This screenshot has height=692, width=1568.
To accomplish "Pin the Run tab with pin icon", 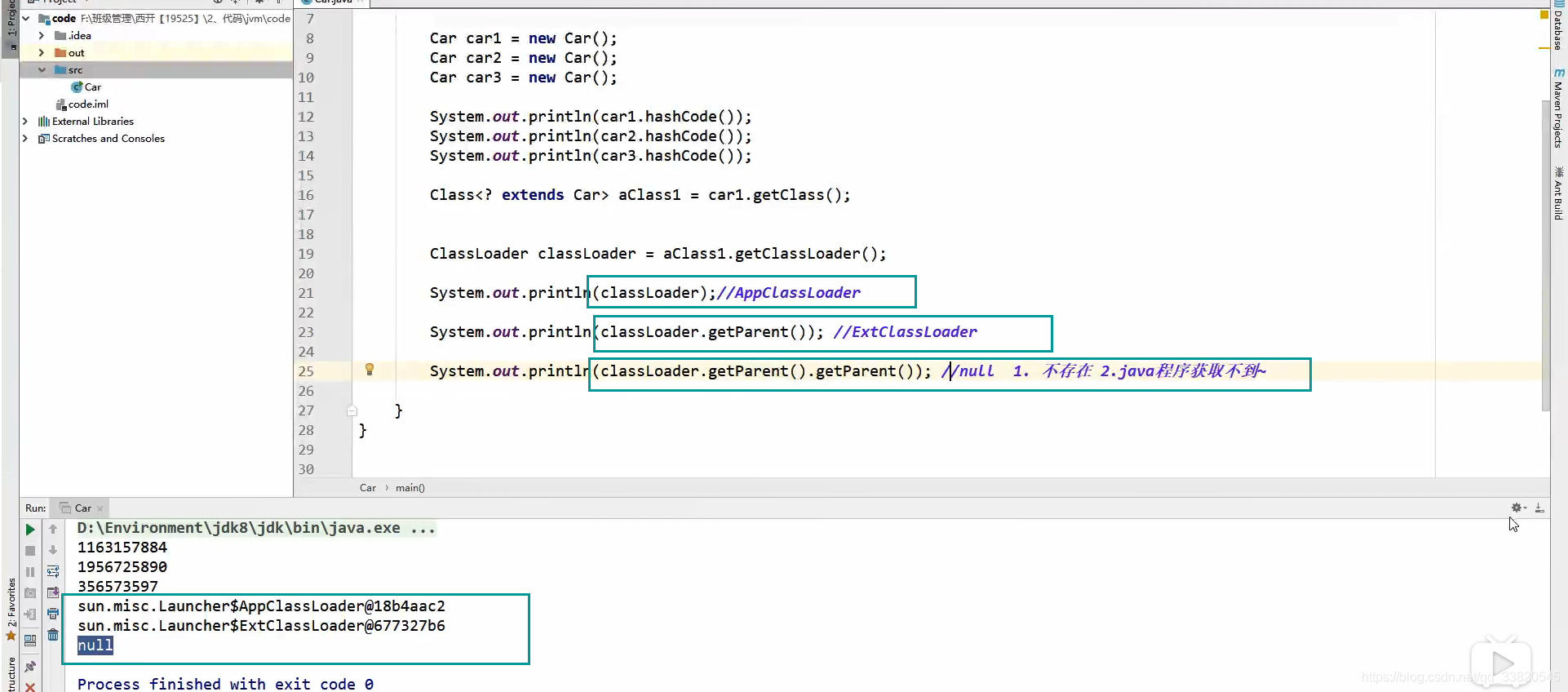I will [30, 667].
